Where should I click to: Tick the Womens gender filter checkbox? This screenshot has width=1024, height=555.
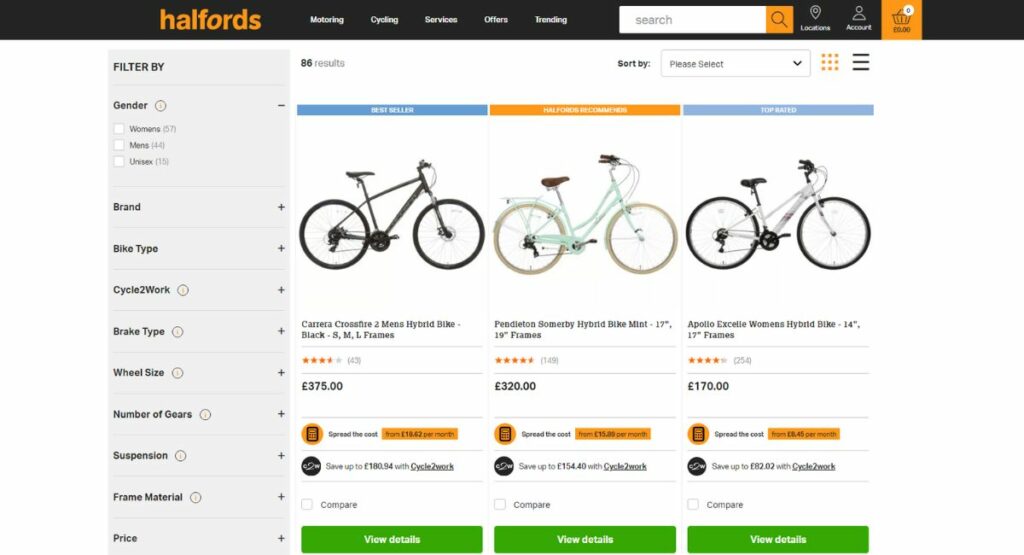click(119, 129)
